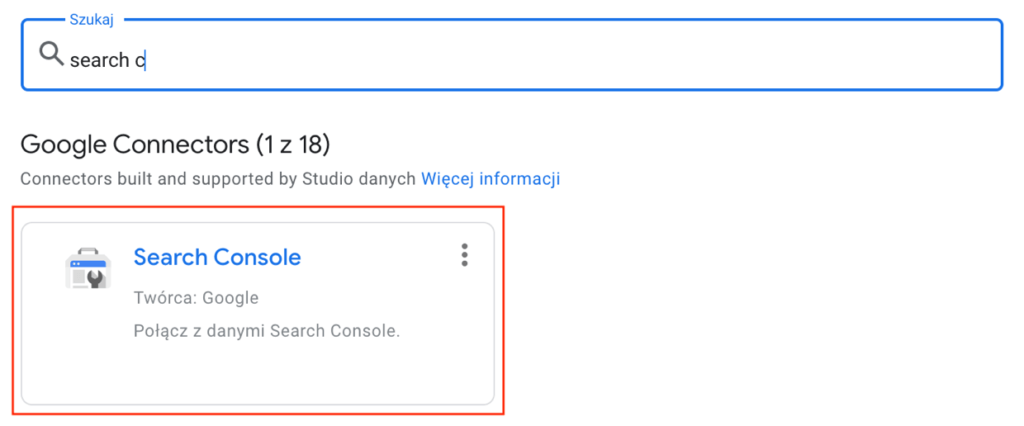This screenshot has width=1024, height=426.
Task: Click the Search Console connector logo icon
Action: (x=88, y=268)
